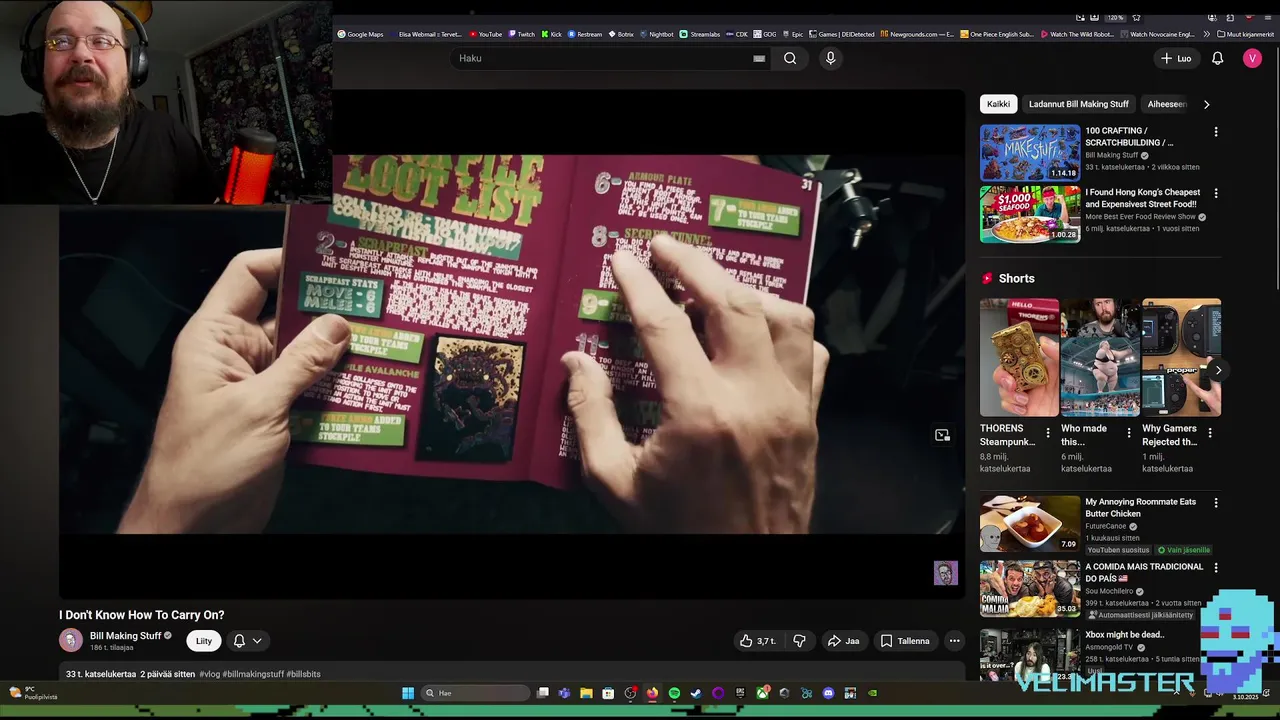The width and height of the screenshot is (1280, 720).
Task: Open THORENS Steampunk short thumbnail
Action: pos(1019,357)
